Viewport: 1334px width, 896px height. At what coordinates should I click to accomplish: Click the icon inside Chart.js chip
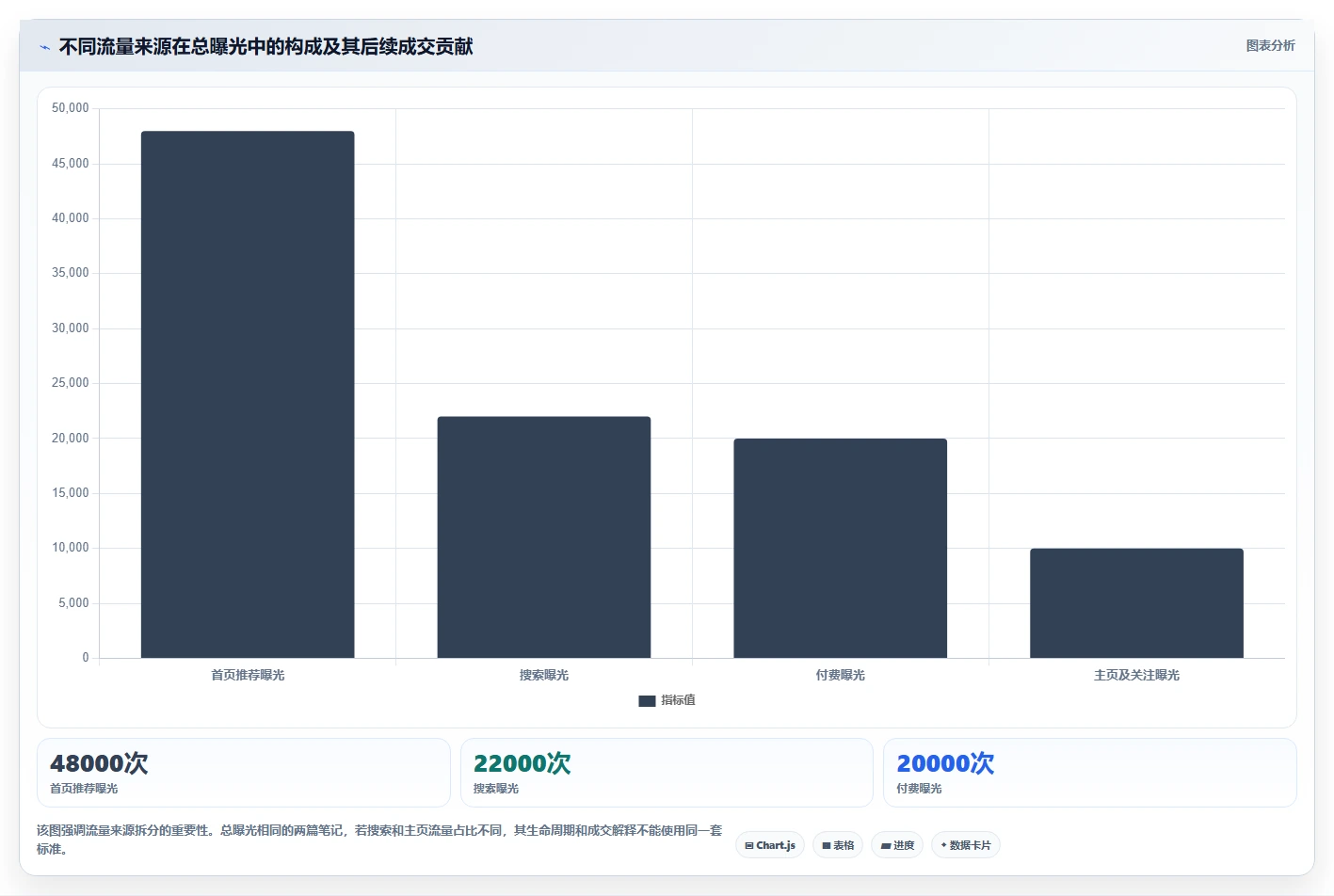[749, 845]
